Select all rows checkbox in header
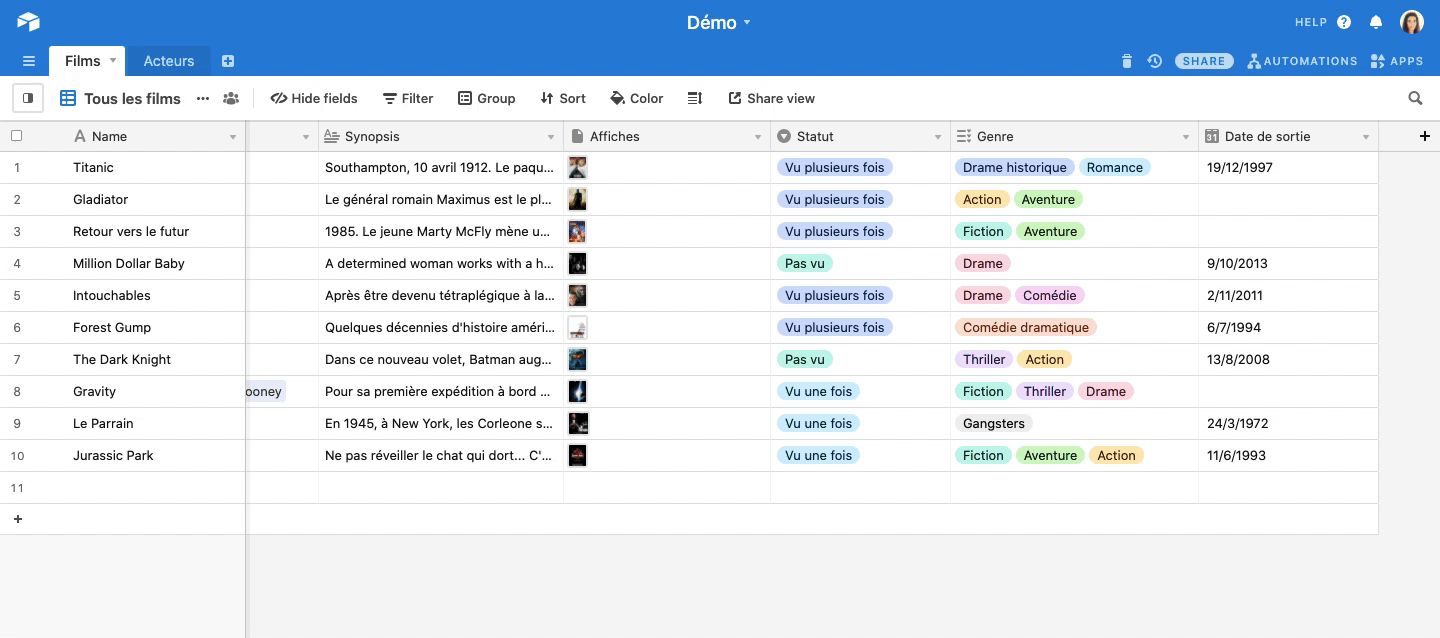This screenshot has width=1440, height=638. pyautogui.click(x=16, y=136)
